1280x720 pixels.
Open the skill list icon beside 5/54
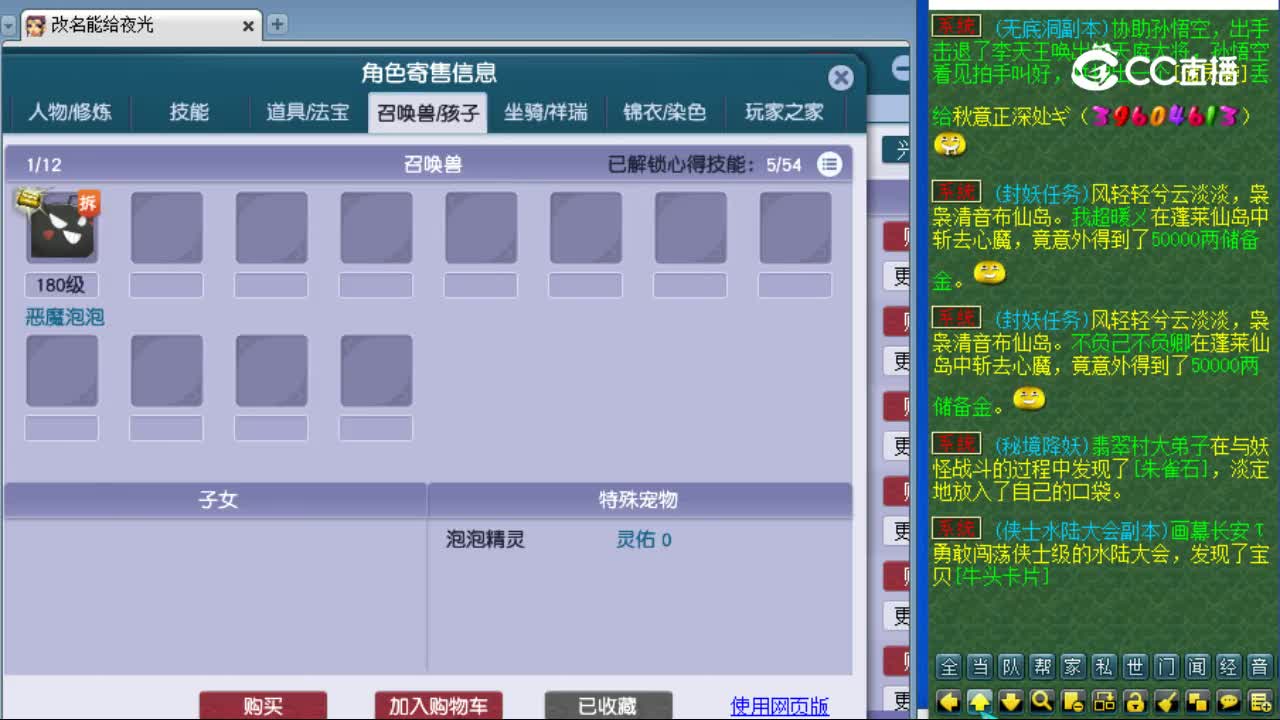tap(829, 165)
